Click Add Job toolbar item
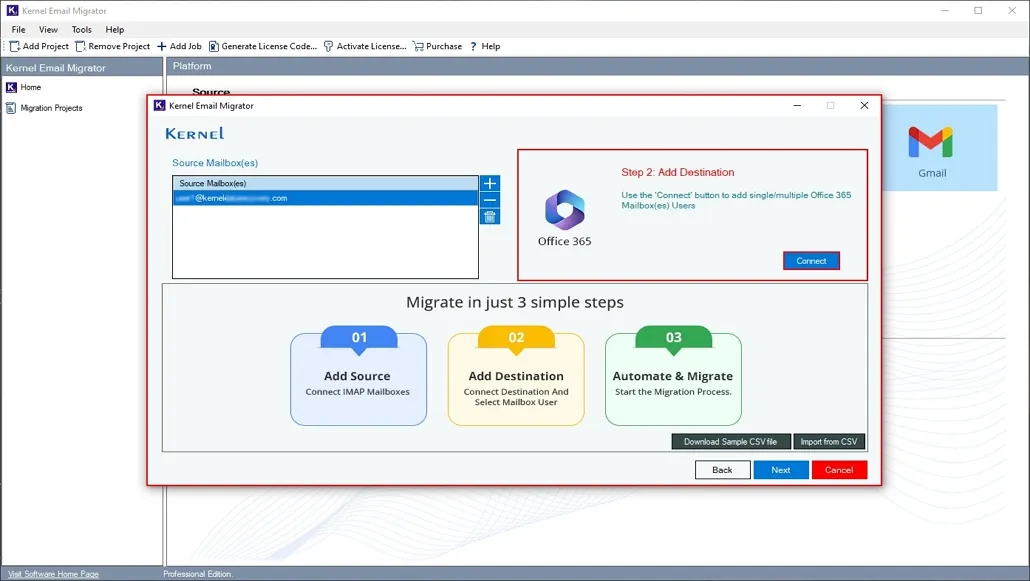1030x581 pixels. coord(179,46)
